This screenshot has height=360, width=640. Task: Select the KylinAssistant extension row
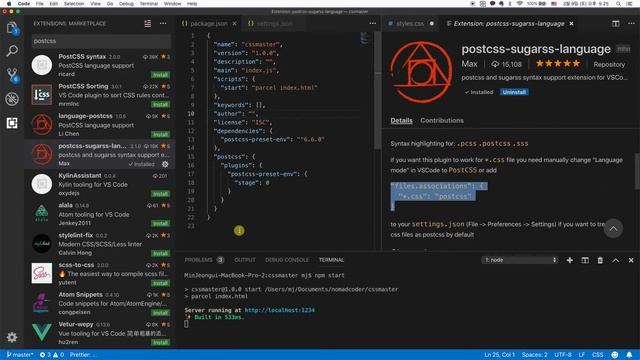click(x=100, y=184)
